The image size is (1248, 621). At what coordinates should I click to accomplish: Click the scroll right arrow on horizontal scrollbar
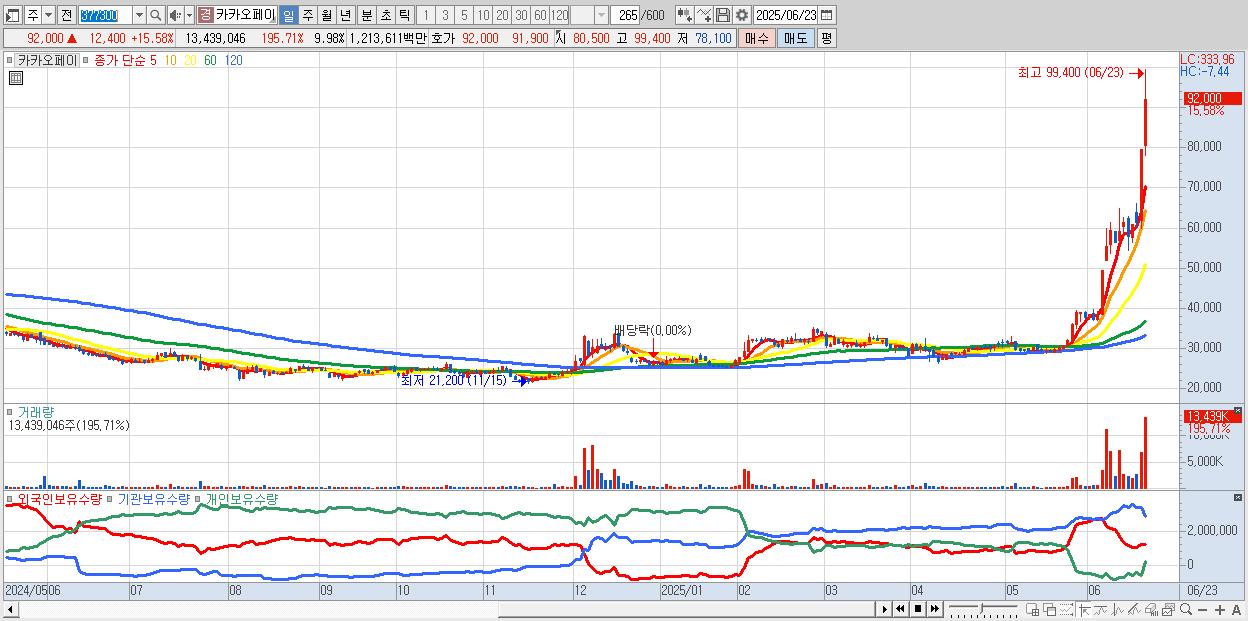[x=884, y=609]
